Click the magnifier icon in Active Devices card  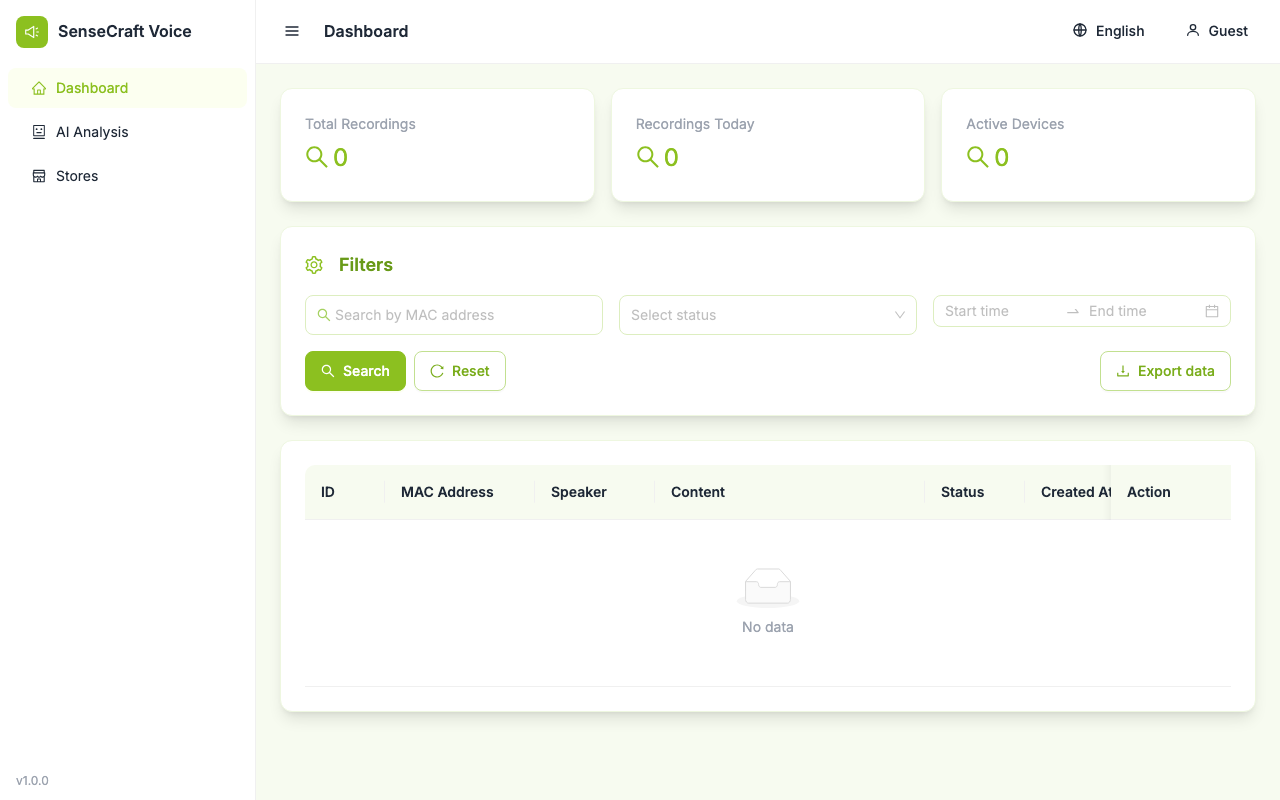pos(977,157)
